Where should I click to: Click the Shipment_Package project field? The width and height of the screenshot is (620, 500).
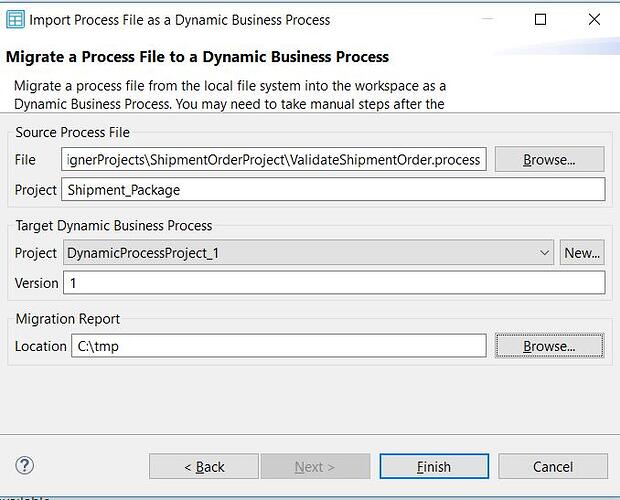pos(334,190)
